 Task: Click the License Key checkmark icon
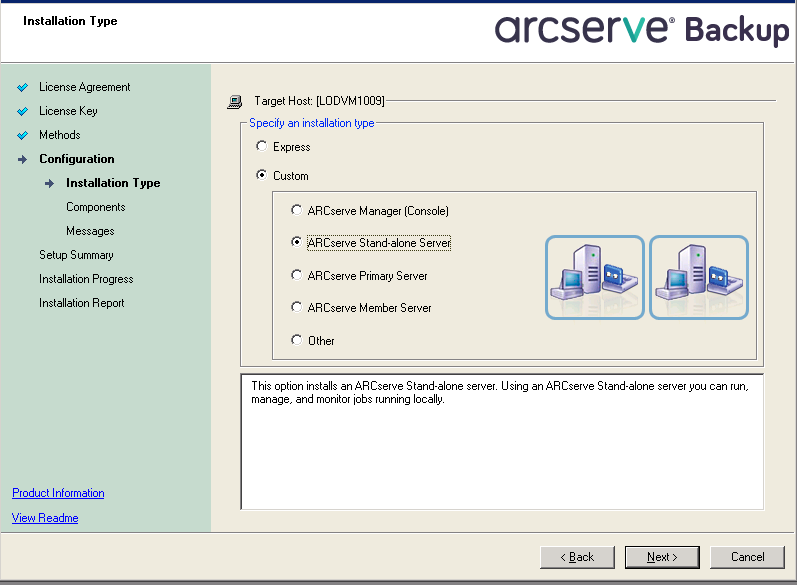click(22, 111)
